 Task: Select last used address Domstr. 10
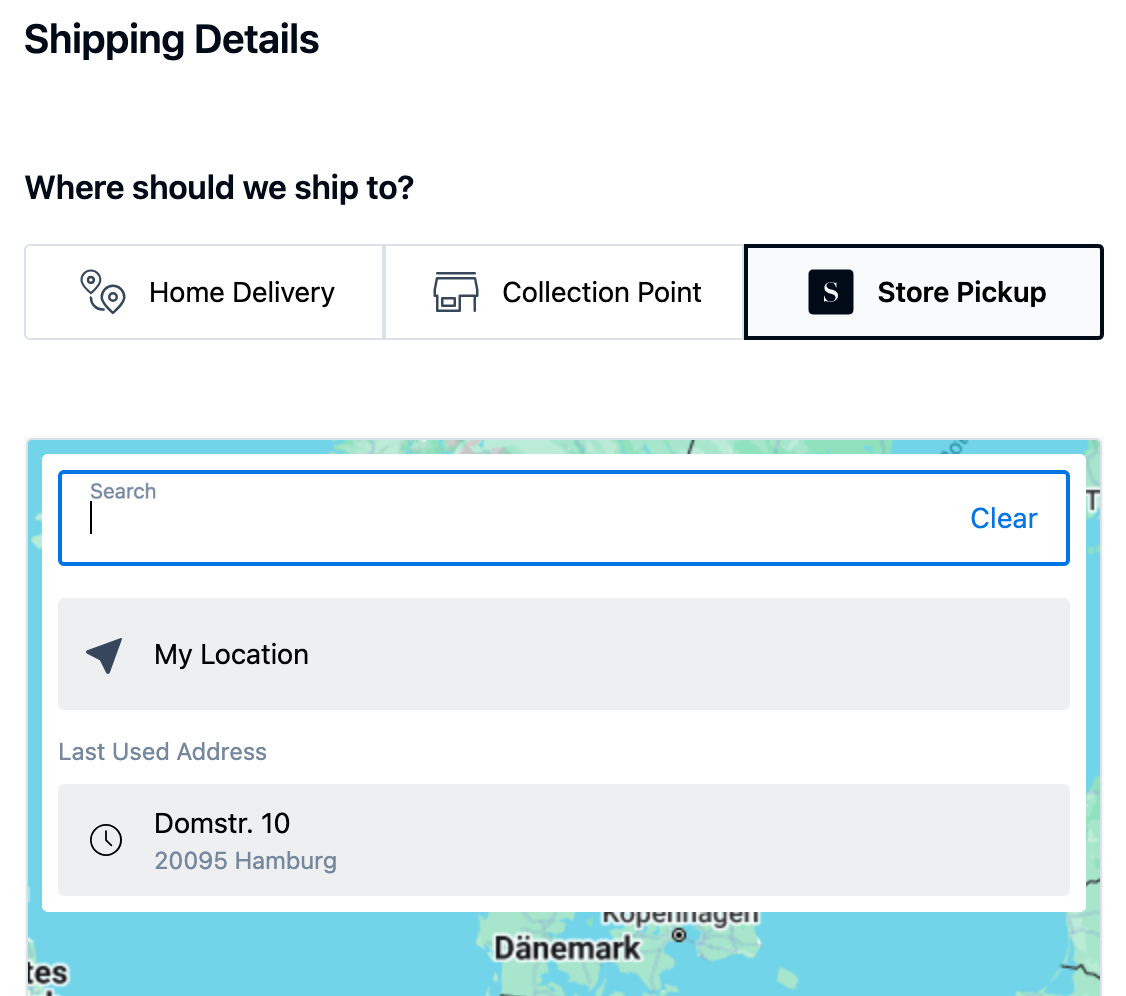click(x=564, y=840)
